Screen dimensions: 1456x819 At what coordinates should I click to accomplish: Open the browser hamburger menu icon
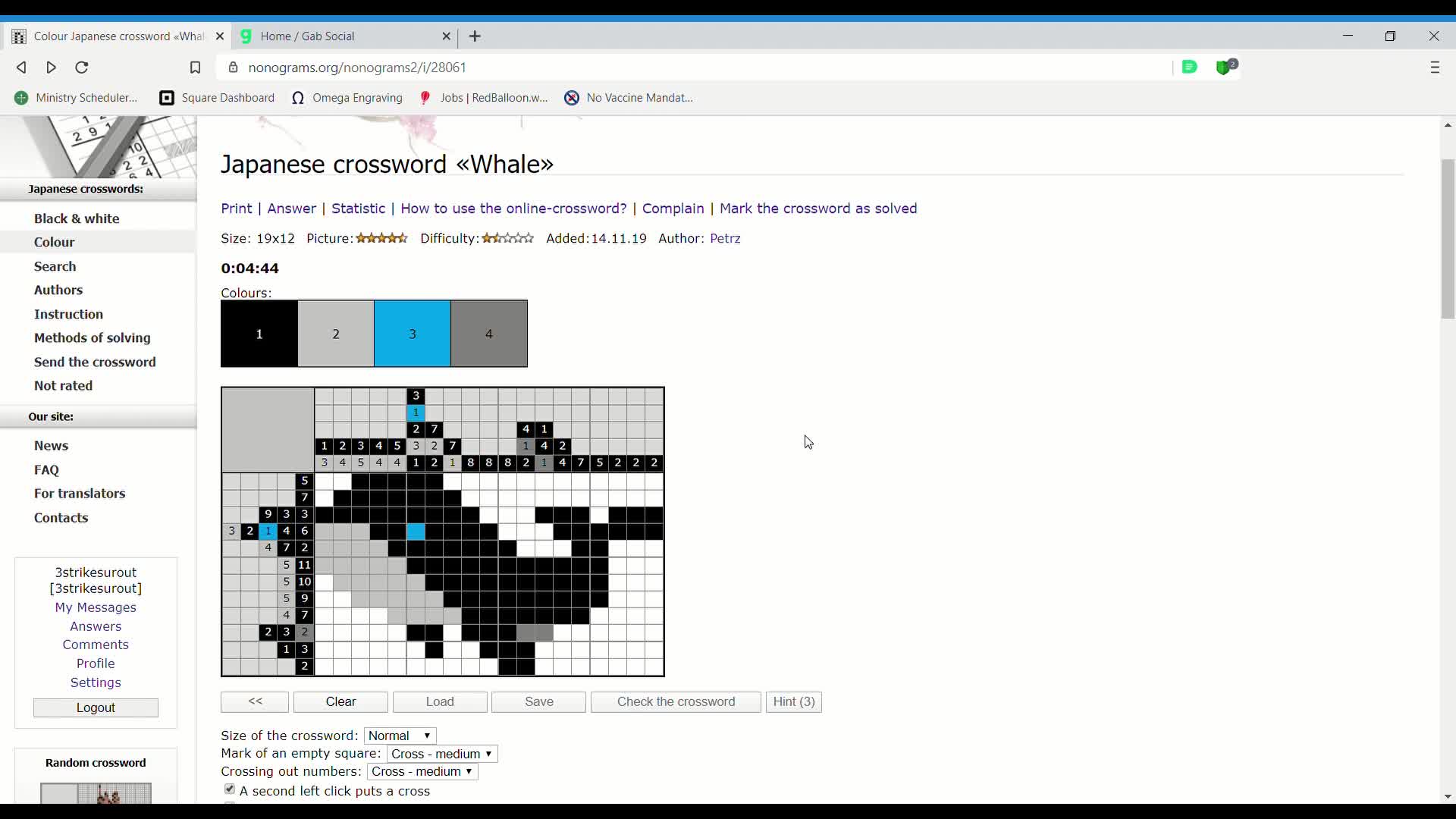(1435, 67)
